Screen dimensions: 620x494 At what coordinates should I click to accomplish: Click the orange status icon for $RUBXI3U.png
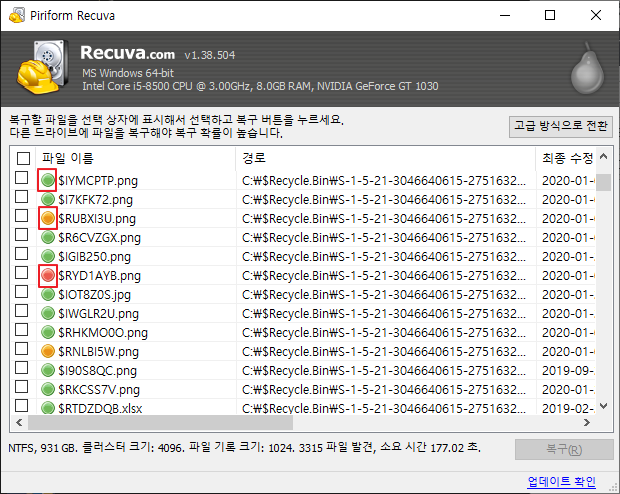pyautogui.click(x=47, y=218)
